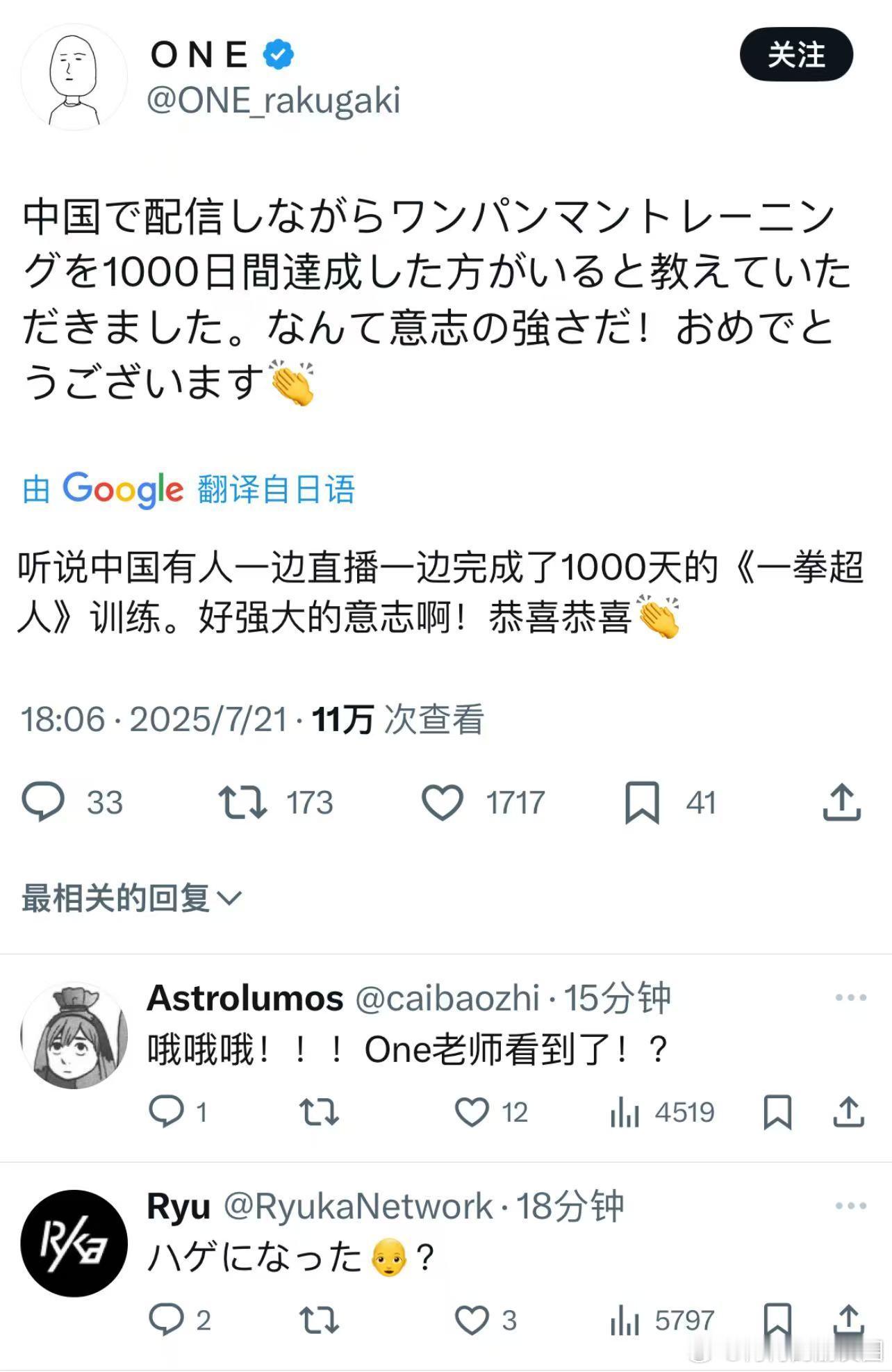Share ONE's tweet via the share icon
892x1372 pixels.
pyautogui.click(x=842, y=802)
